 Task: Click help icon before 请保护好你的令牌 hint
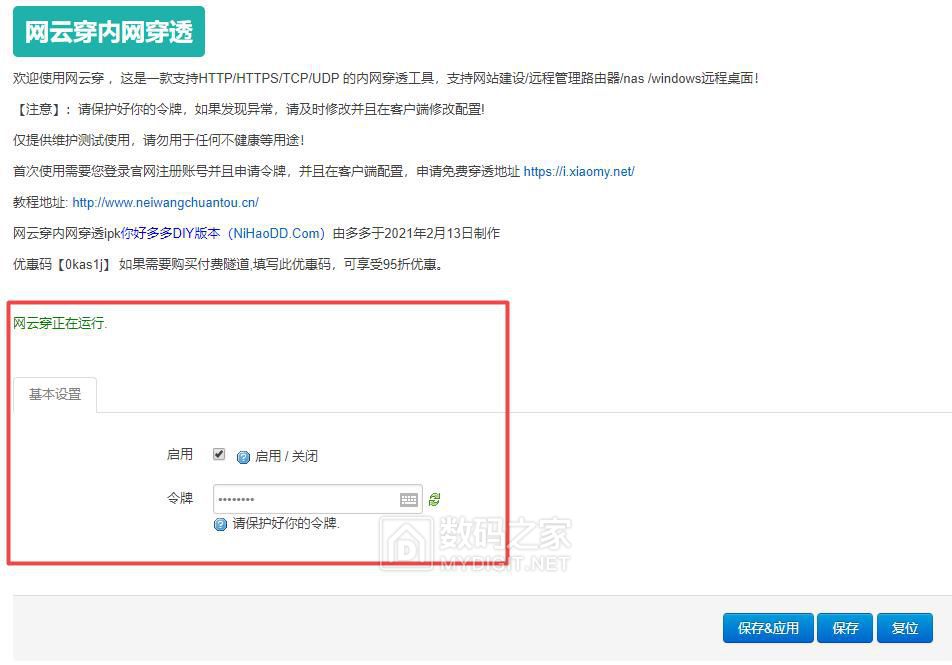tap(221, 524)
